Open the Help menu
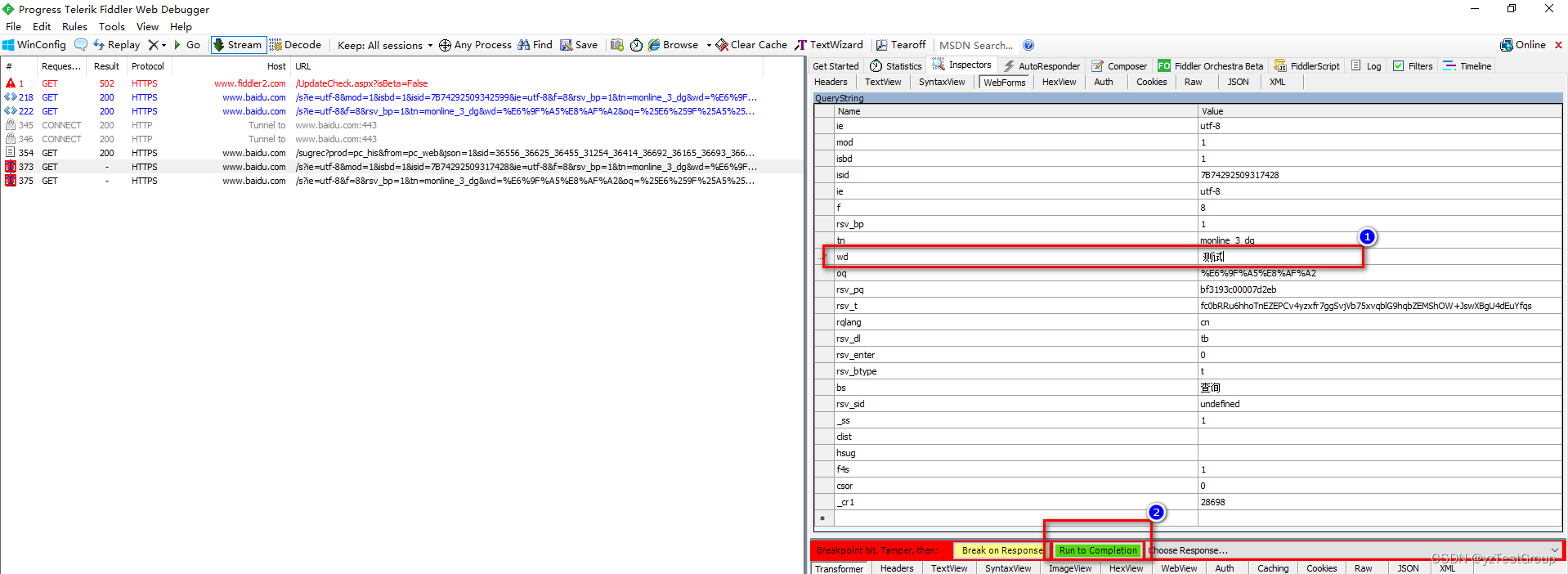The height and width of the screenshot is (574, 1568). click(181, 26)
